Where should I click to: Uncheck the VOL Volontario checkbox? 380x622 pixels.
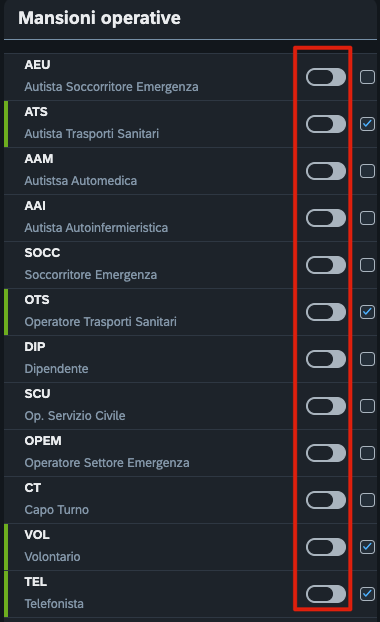tap(367, 547)
